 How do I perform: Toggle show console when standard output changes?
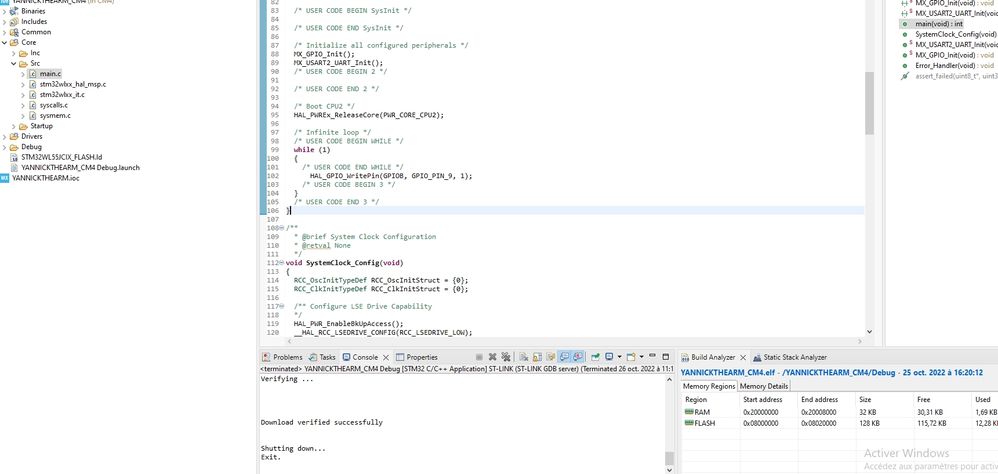point(565,357)
